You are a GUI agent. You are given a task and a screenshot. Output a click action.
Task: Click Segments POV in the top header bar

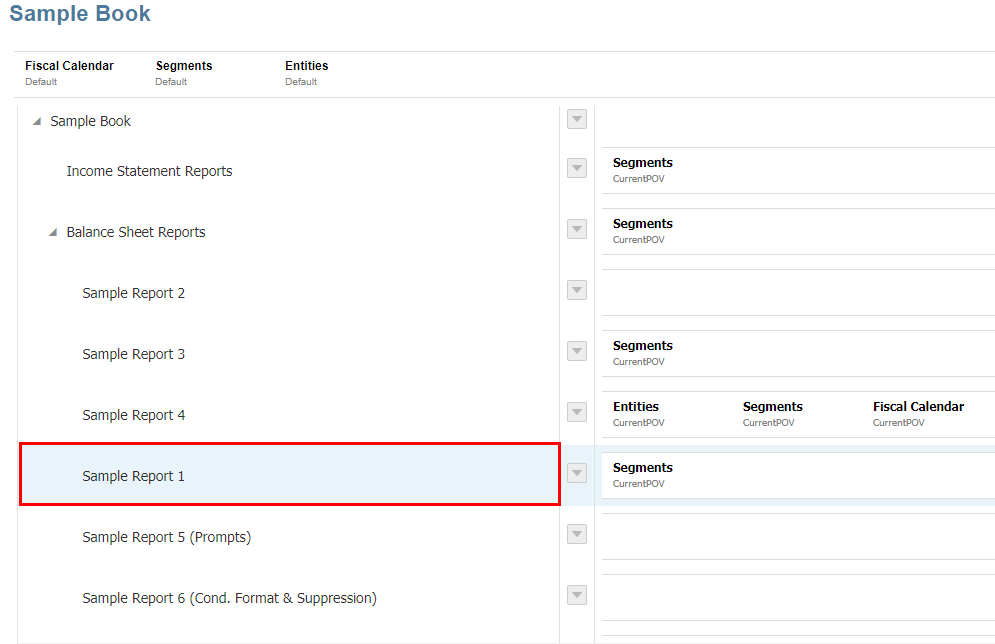184,72
